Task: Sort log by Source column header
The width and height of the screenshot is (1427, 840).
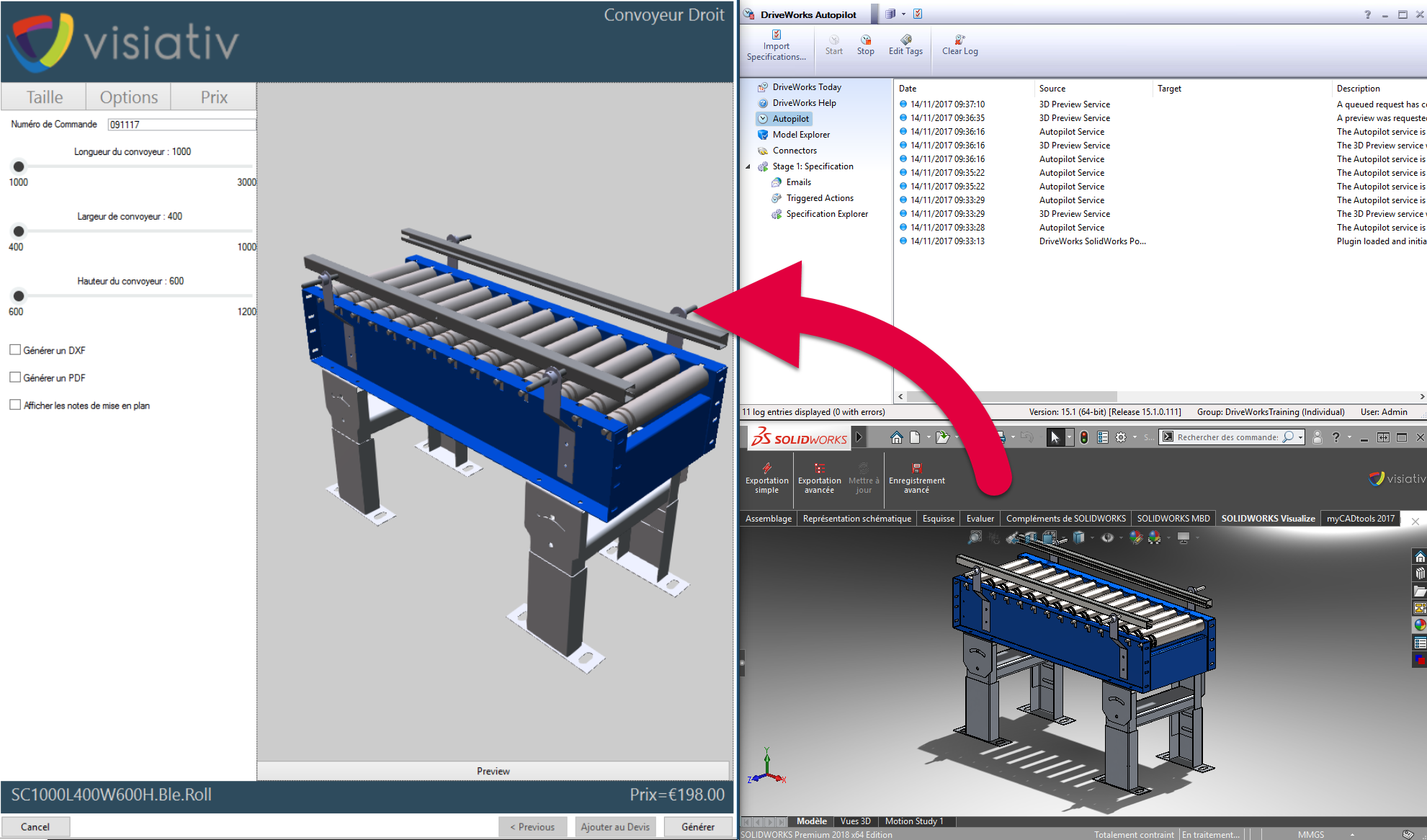Action: 1052,89
